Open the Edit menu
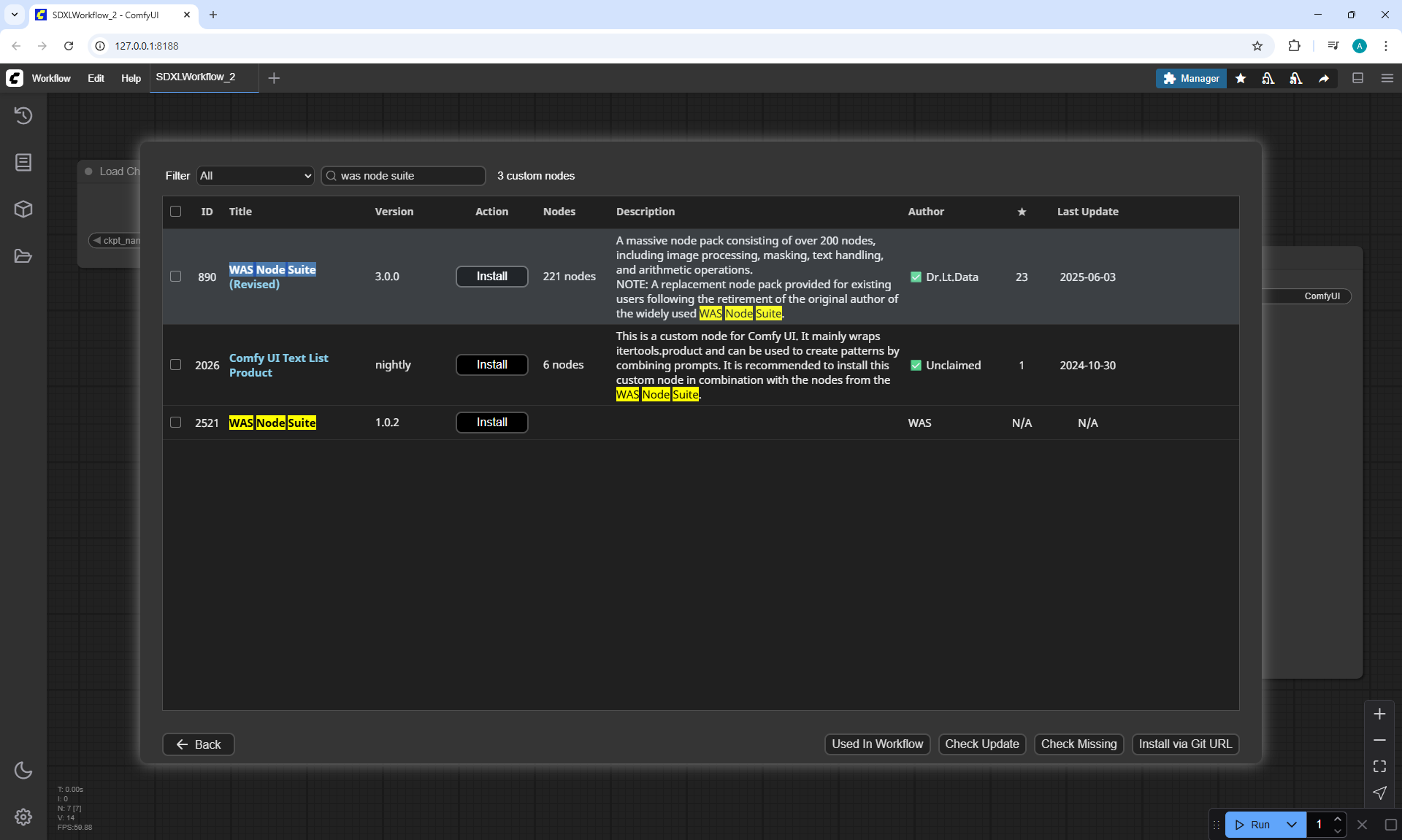Image resolution: width=1402 pixels, height=840 pixels. pos(96,78)
